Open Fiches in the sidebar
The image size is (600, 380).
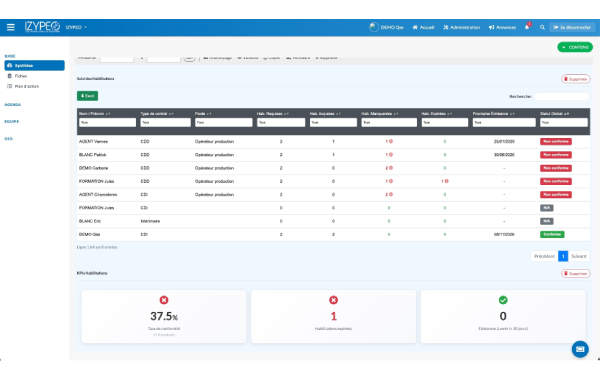tap(21, 76)
